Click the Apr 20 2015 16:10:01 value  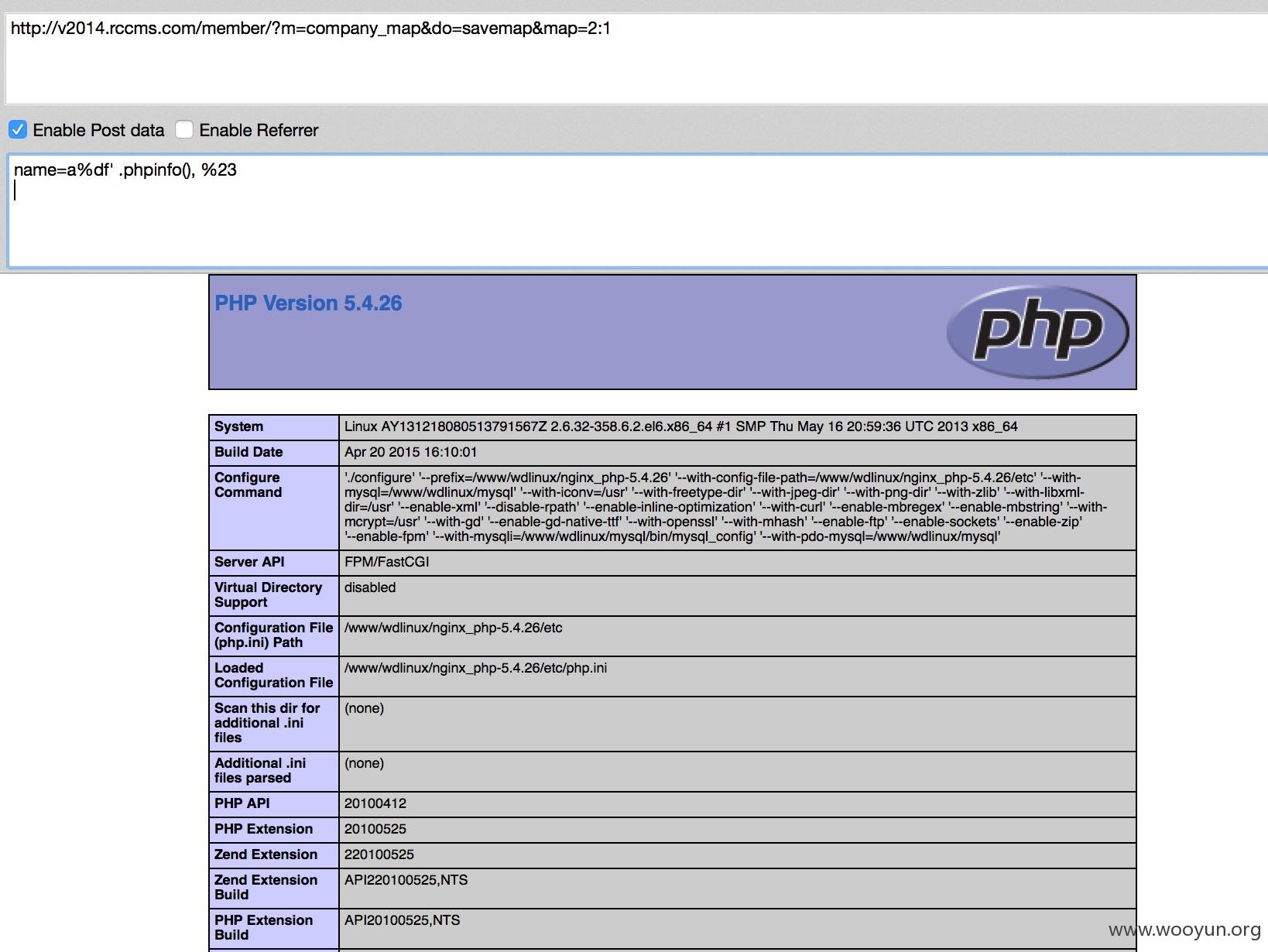[x=410, y=452]
